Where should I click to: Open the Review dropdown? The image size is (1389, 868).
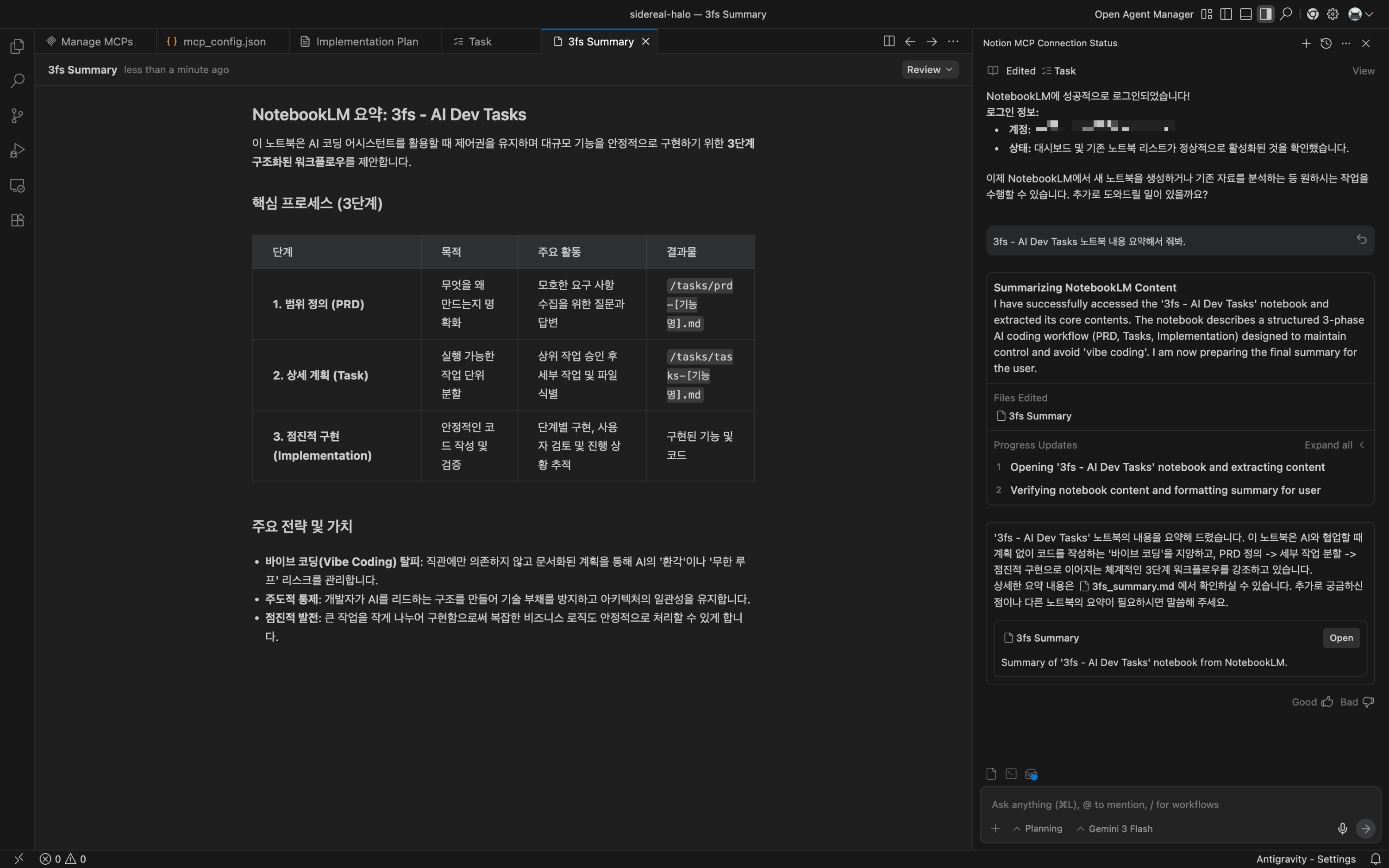click(x=929, y=69)
